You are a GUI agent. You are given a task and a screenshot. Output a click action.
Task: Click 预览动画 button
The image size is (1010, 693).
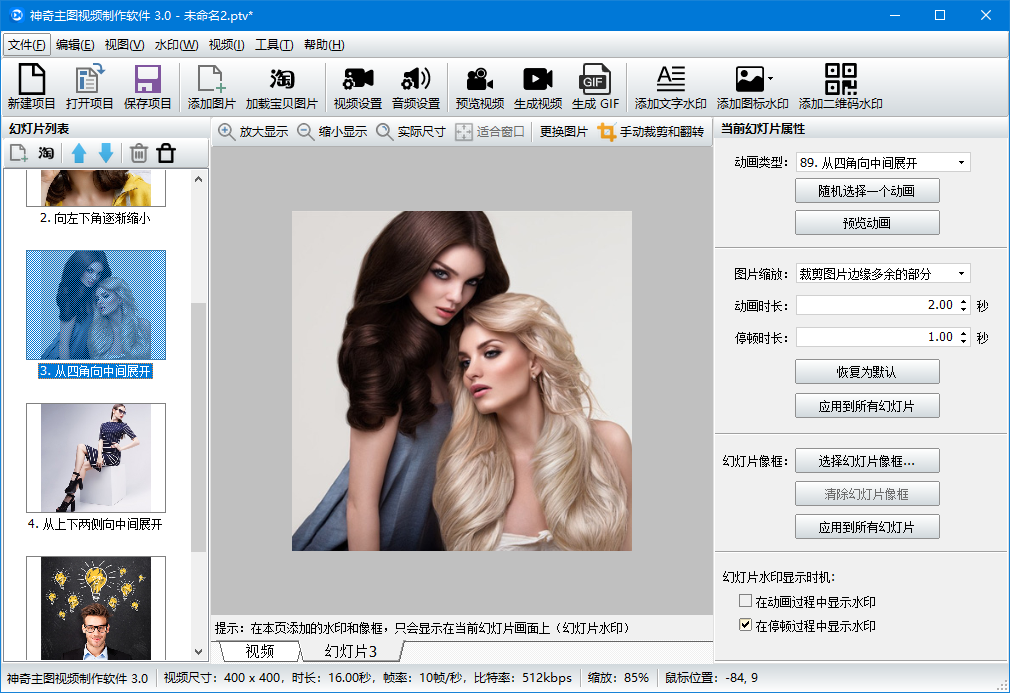coord(867,223)
